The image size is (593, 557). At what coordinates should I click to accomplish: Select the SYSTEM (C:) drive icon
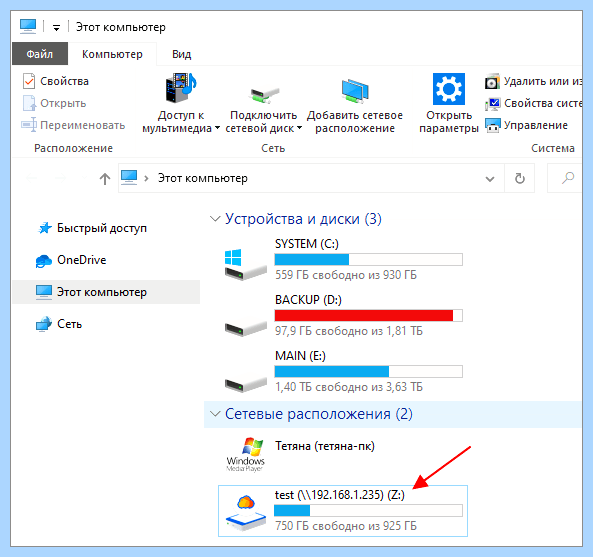coord(245,264)
